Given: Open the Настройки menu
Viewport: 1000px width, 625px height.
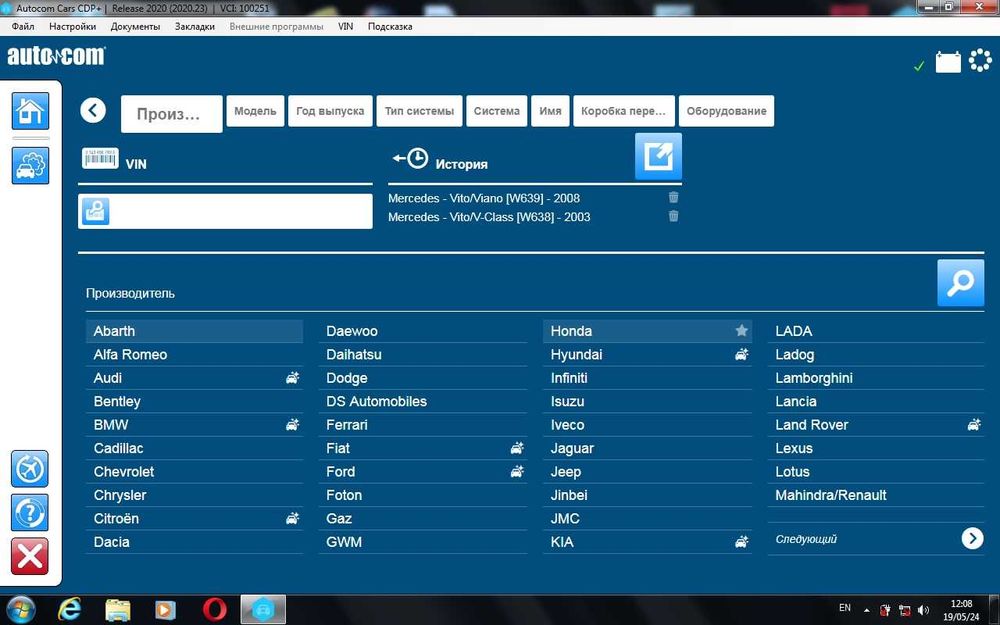Looking at the screenshot, I should click(73, 27).
